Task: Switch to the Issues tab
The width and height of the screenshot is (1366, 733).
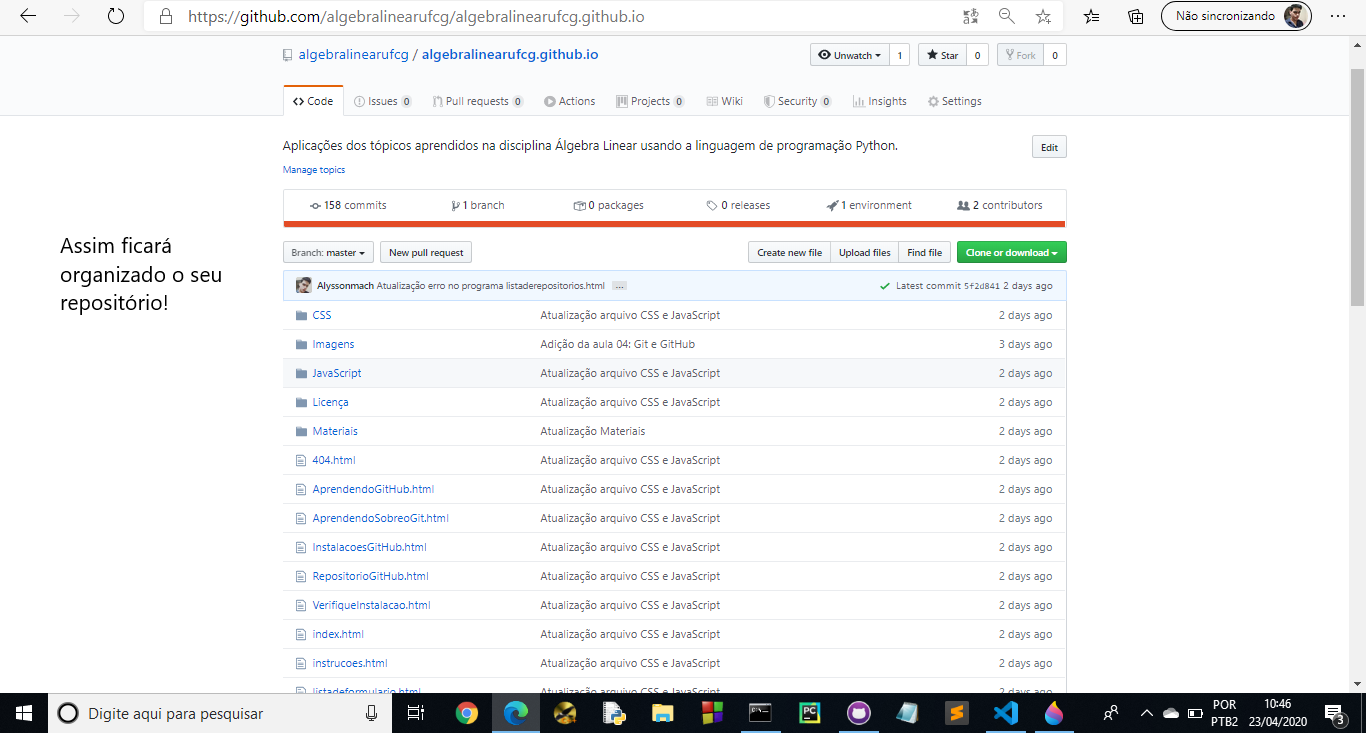Action: click(383, 101)
